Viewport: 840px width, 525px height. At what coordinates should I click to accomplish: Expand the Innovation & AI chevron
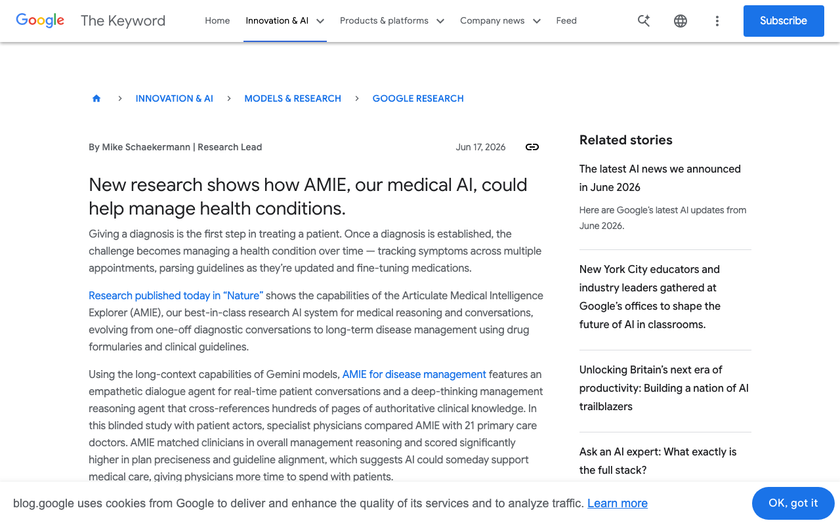coord(320,21)
